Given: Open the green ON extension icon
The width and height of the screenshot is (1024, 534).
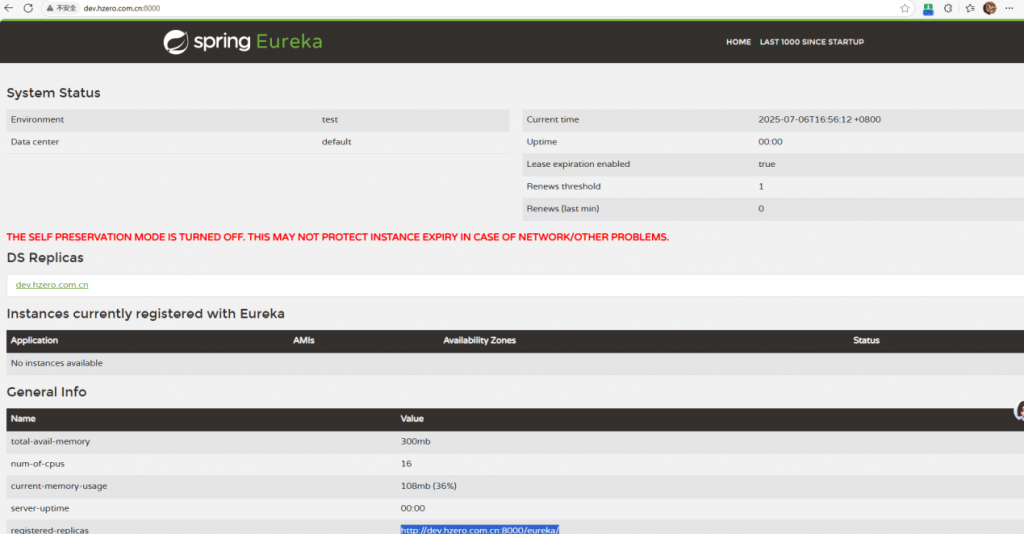Looking at the screenshot, I should click(928, 8).
